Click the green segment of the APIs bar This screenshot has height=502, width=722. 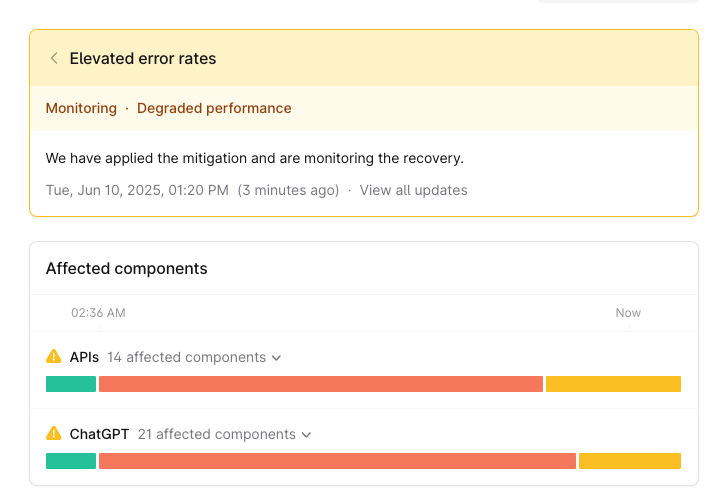71,384
